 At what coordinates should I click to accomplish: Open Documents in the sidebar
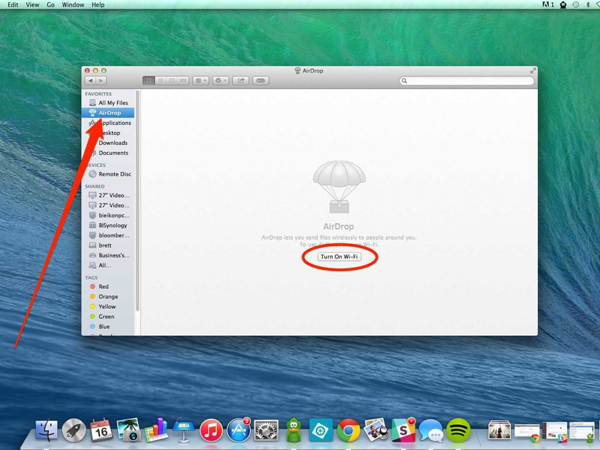tap(108, 153)
